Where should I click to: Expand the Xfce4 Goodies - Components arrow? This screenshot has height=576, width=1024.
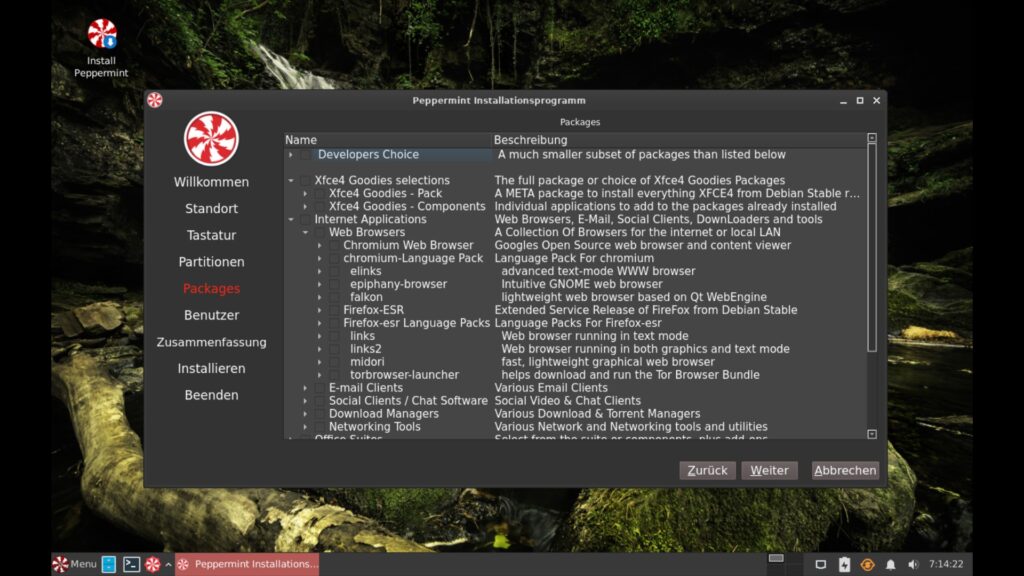[x=305, y=206]
